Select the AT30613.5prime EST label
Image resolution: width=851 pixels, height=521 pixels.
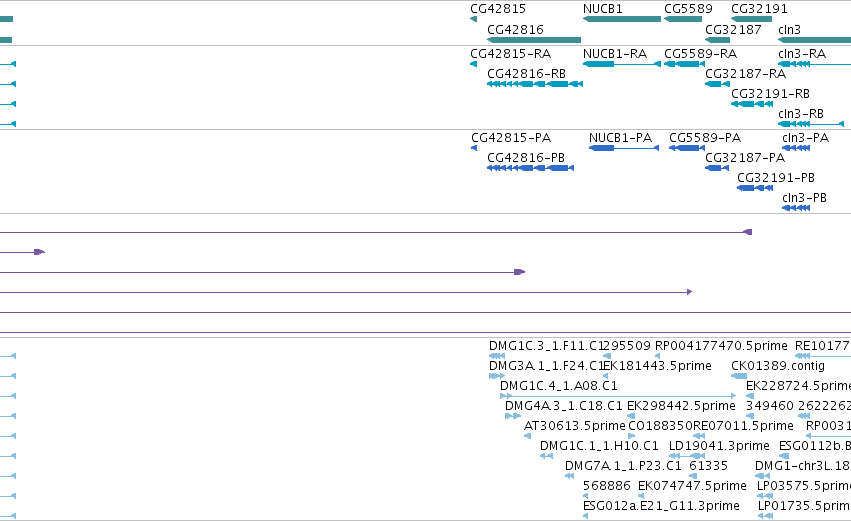pos(574,426)
